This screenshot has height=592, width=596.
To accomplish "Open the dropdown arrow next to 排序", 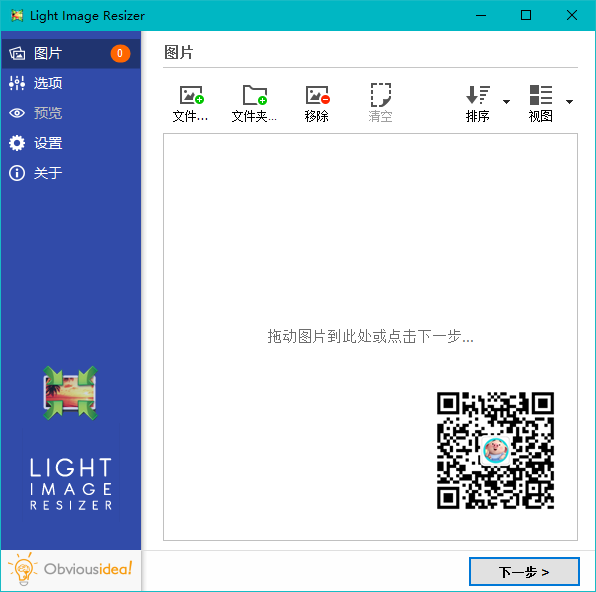I will click(506, 102).
